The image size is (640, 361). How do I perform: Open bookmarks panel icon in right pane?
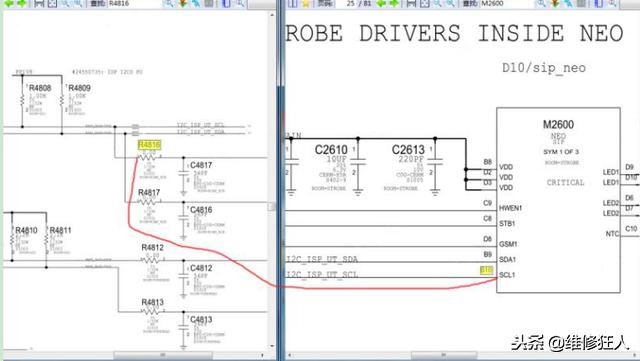coord(293,3)
